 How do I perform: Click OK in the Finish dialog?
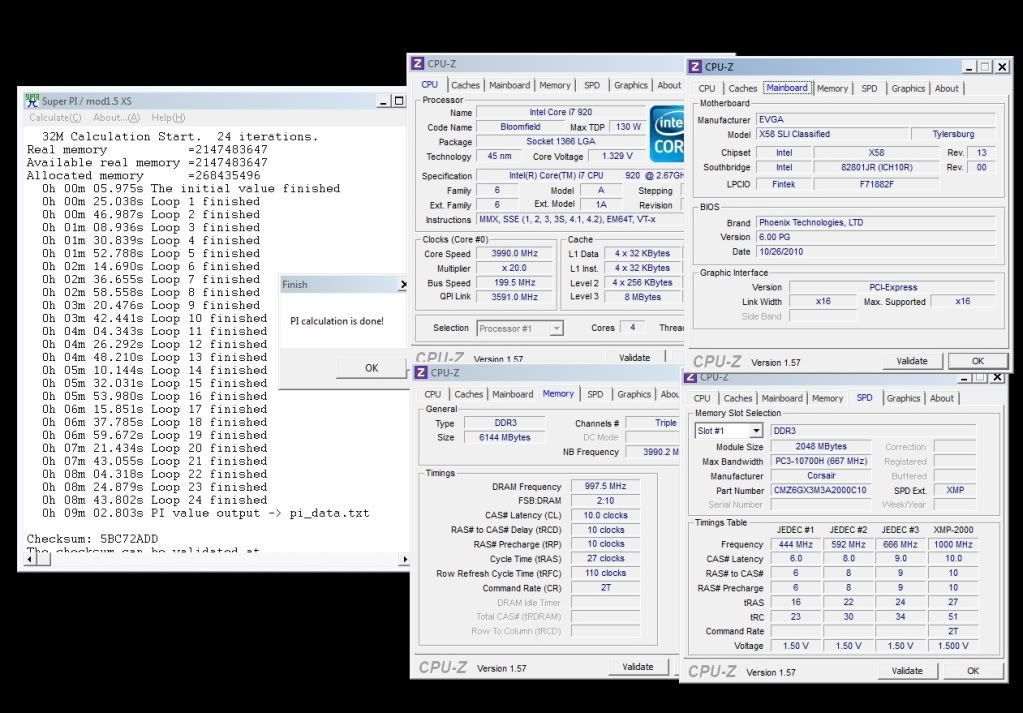pos(371,368)
